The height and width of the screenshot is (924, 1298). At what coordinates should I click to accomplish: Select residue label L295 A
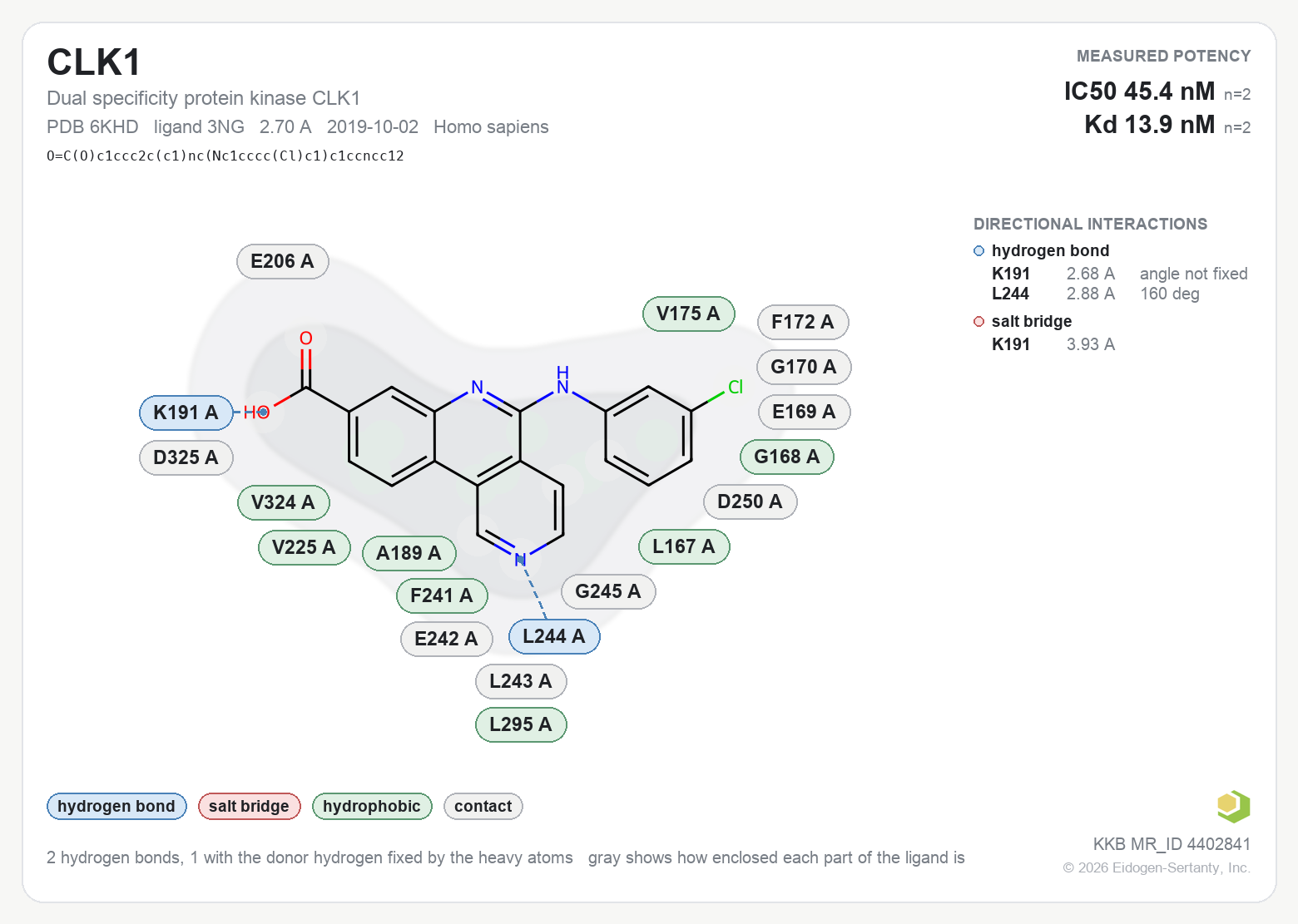point(521,724)
